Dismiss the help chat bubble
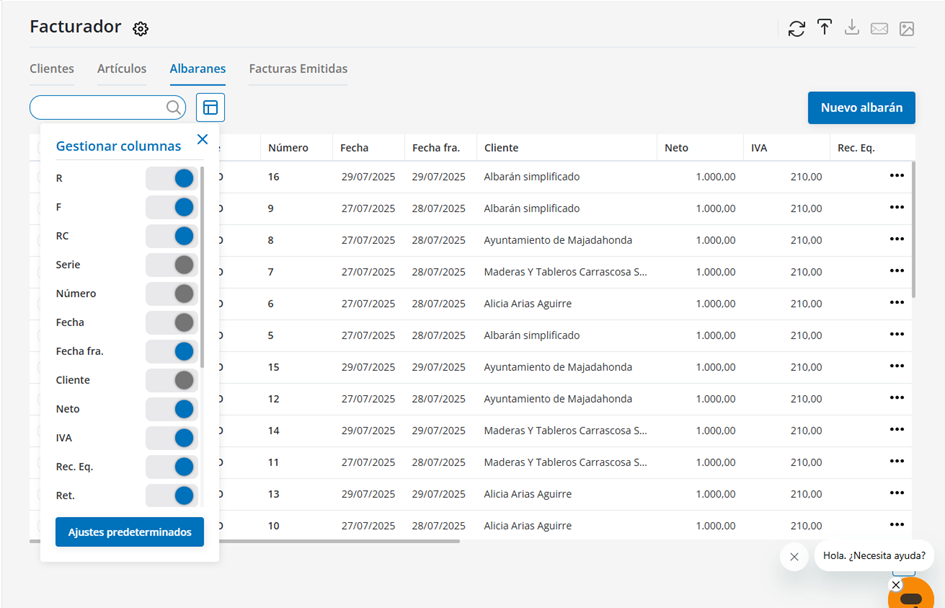The height and width of the screenshot is (608, 945). pos(794,557)
